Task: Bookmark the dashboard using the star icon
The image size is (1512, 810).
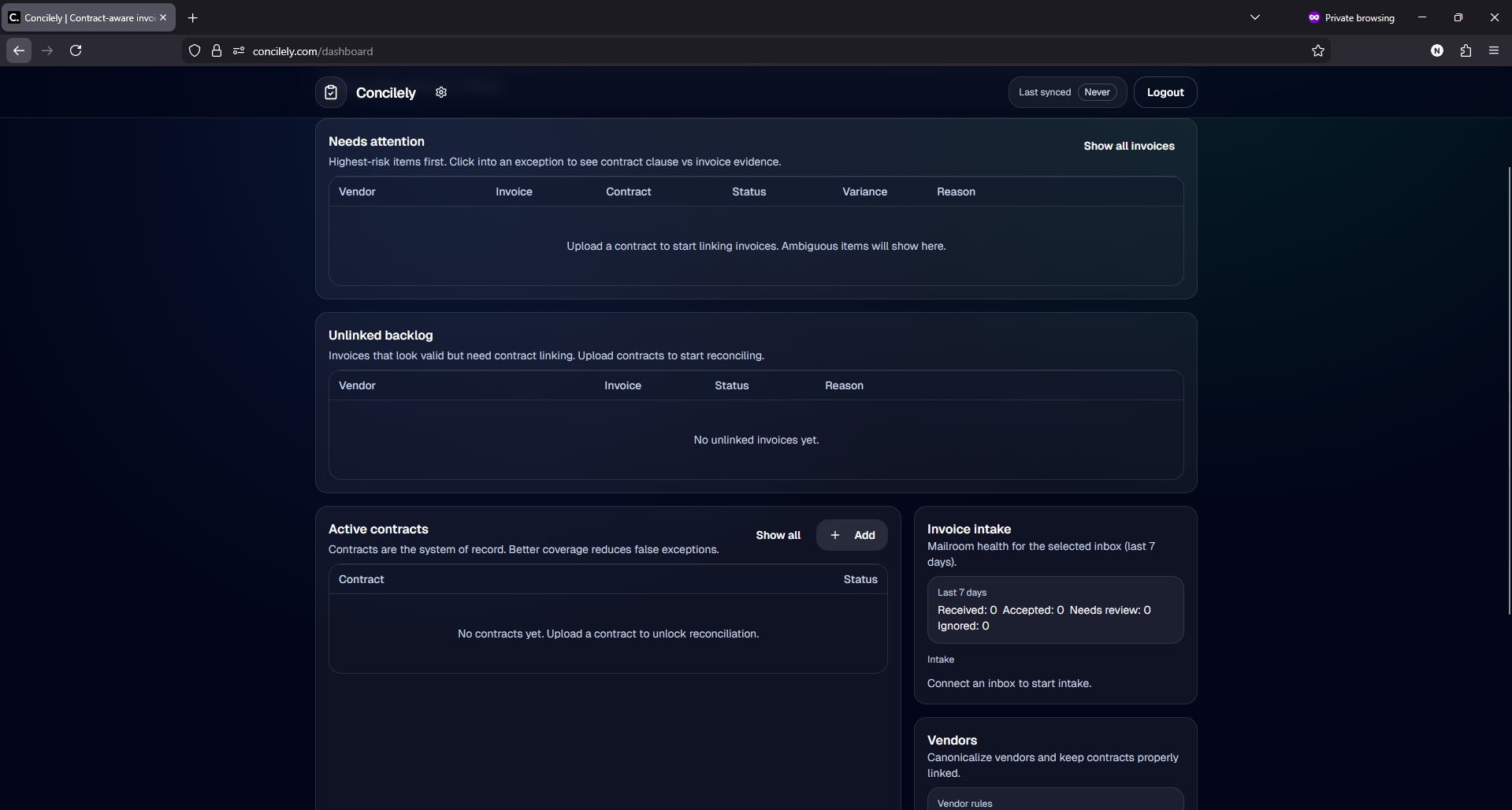Action: [x=1318, y=50]
